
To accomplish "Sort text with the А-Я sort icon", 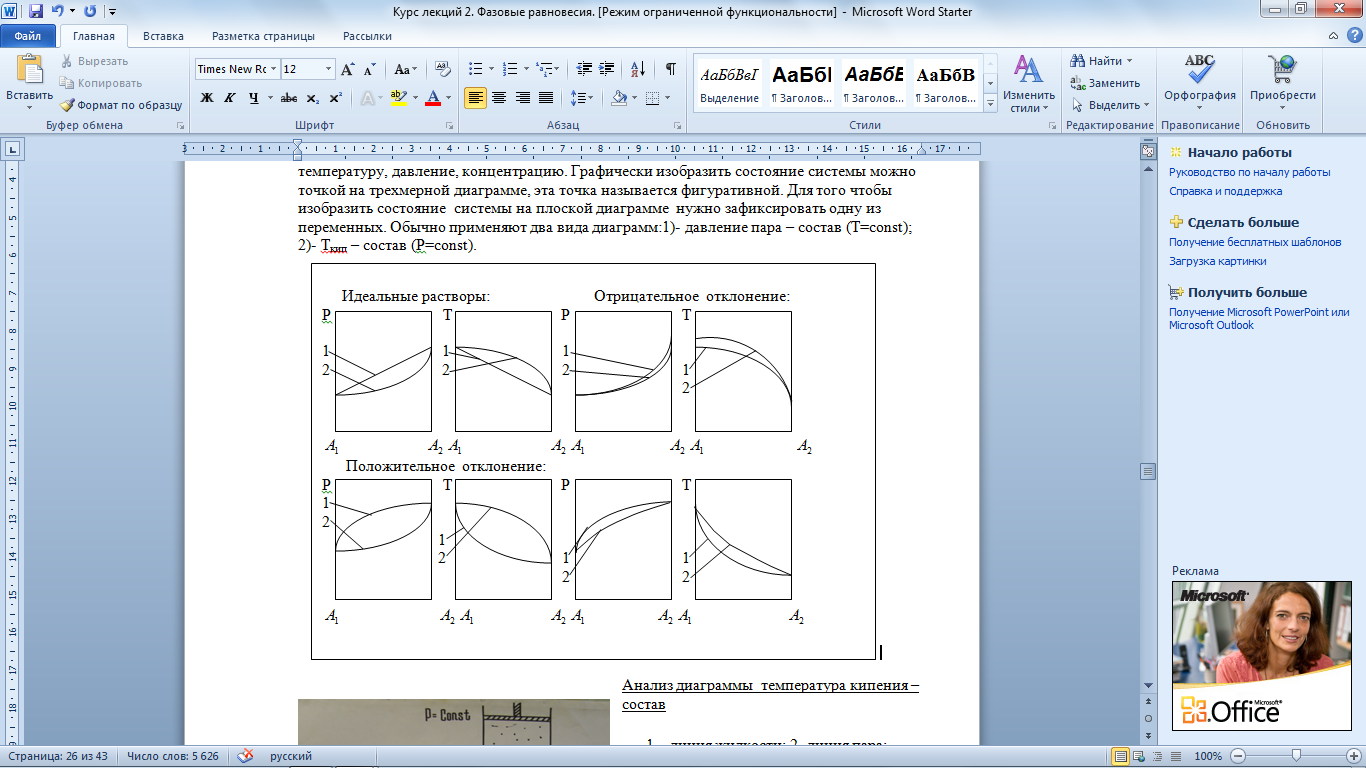I will [636, 69].
